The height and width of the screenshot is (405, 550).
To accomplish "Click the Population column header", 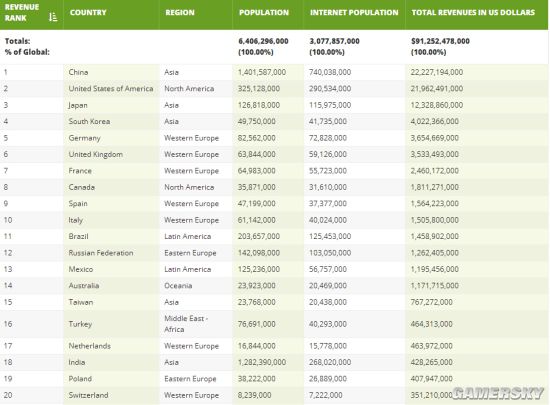I will coord(264,13).
